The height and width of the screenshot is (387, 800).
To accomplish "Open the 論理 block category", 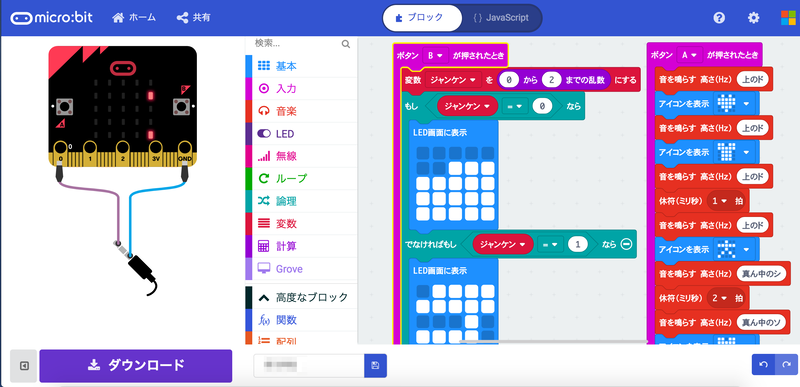I will coord(301,201).
